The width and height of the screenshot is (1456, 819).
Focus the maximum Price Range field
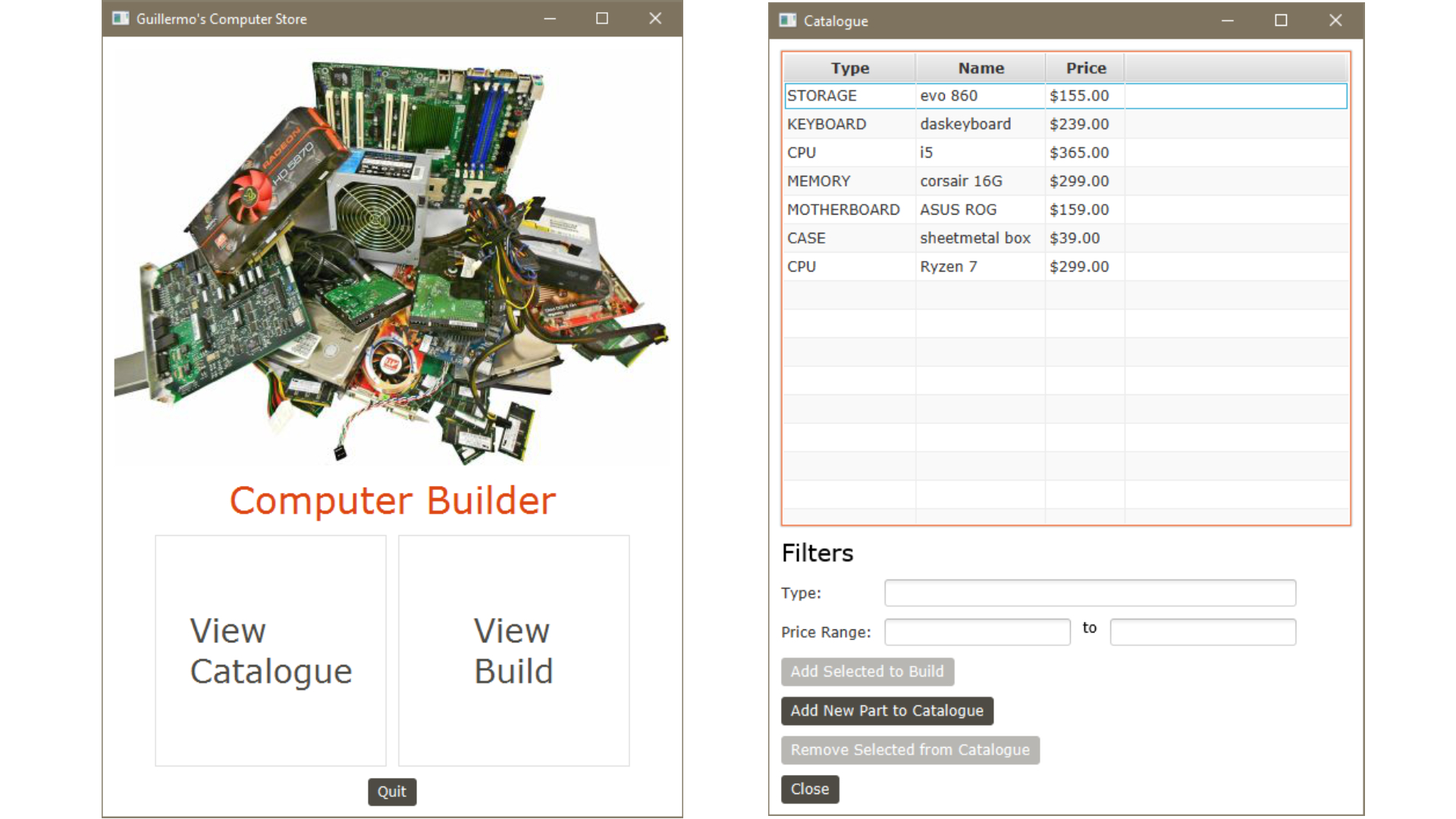[1203, 632]
